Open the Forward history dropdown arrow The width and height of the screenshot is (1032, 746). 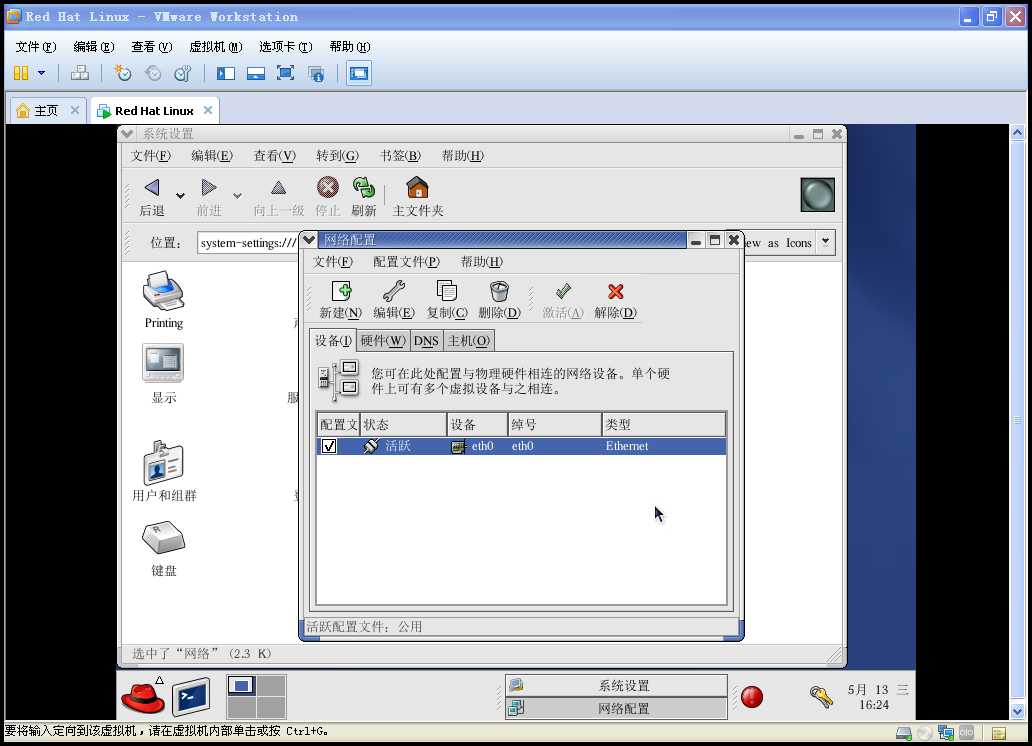click(238, 195)
